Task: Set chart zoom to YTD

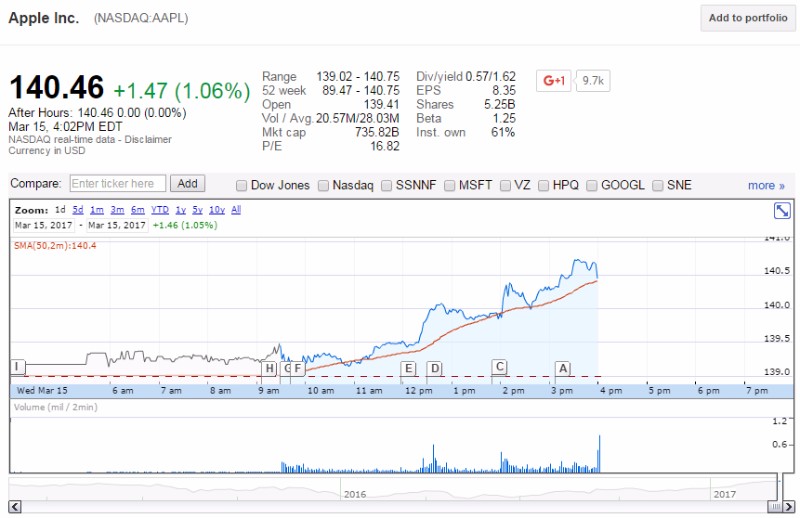Action: click(x=160, y=210)
